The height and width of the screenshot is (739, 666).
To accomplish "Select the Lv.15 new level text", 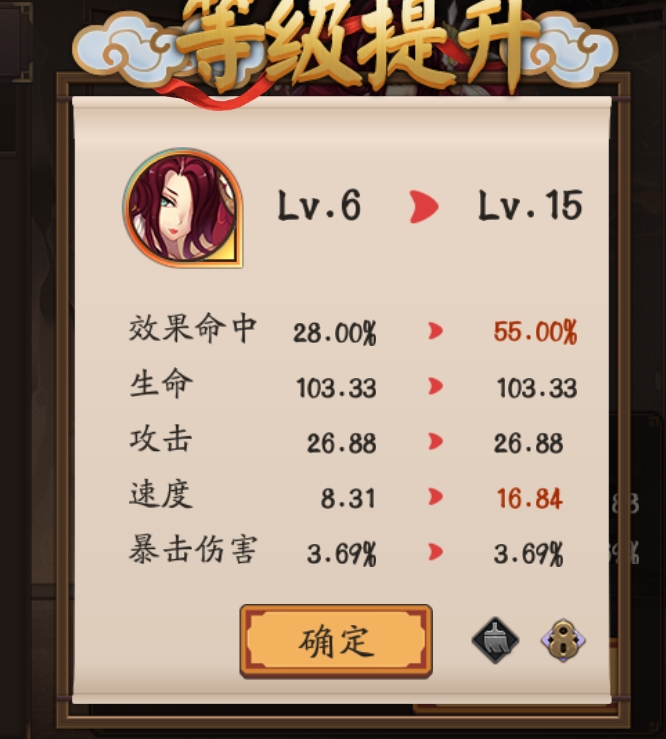I will point(530,205).
